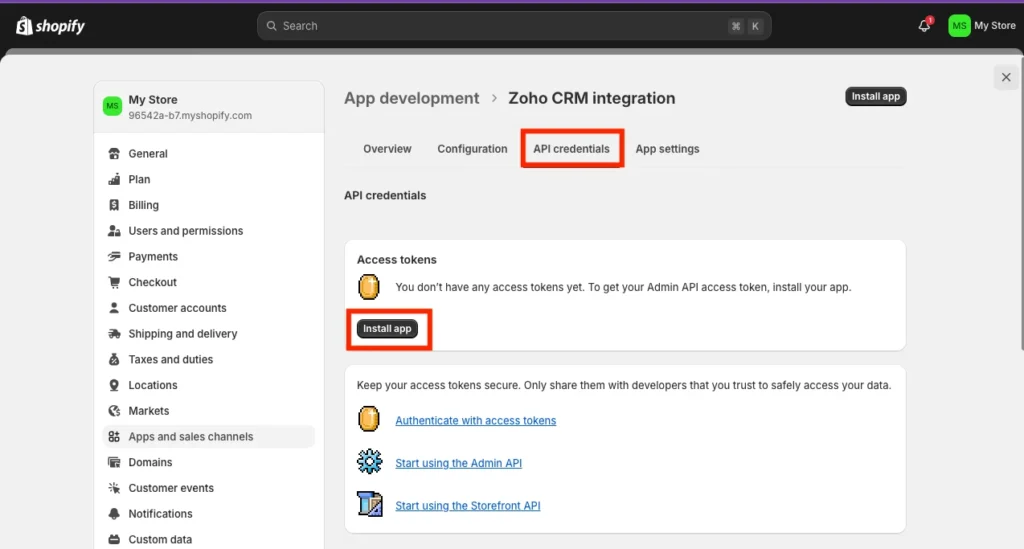Click the coin icon beside Authenticate link

click(x=369, y=419)
